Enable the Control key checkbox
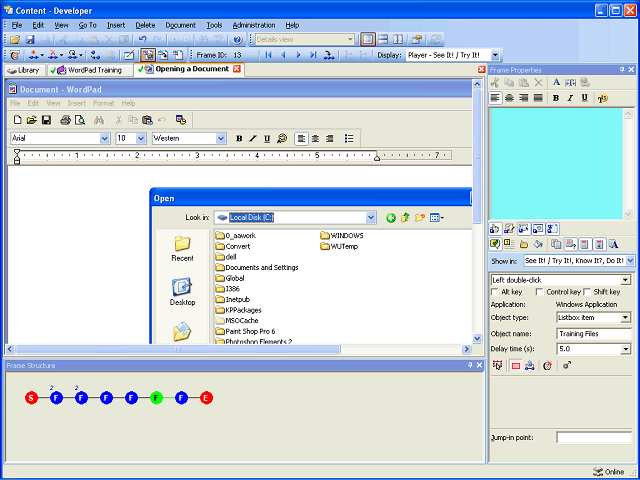 pos(540,292)
